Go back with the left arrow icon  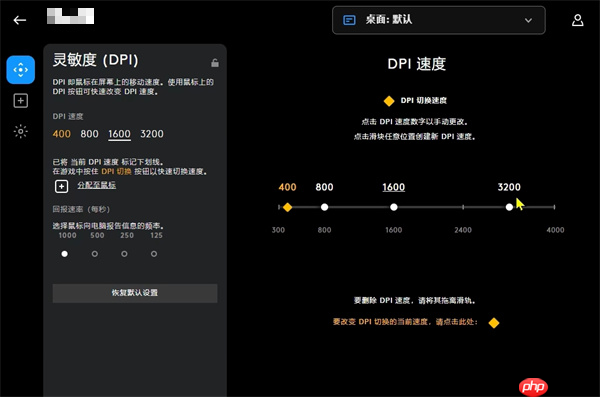tap(20, 20)
